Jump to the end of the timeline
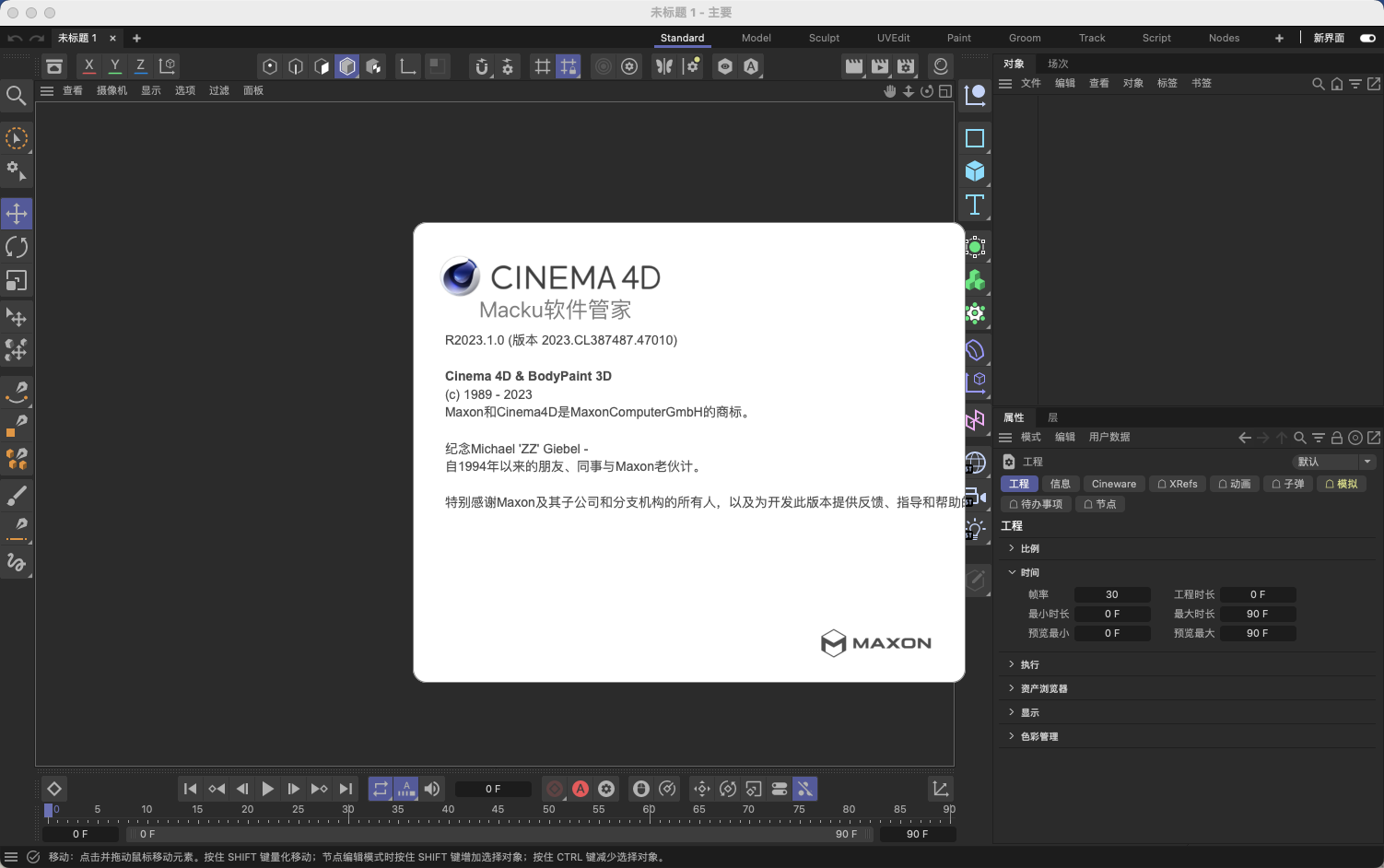The height and width of the screenshot is (868, 1384). (346, 789)
